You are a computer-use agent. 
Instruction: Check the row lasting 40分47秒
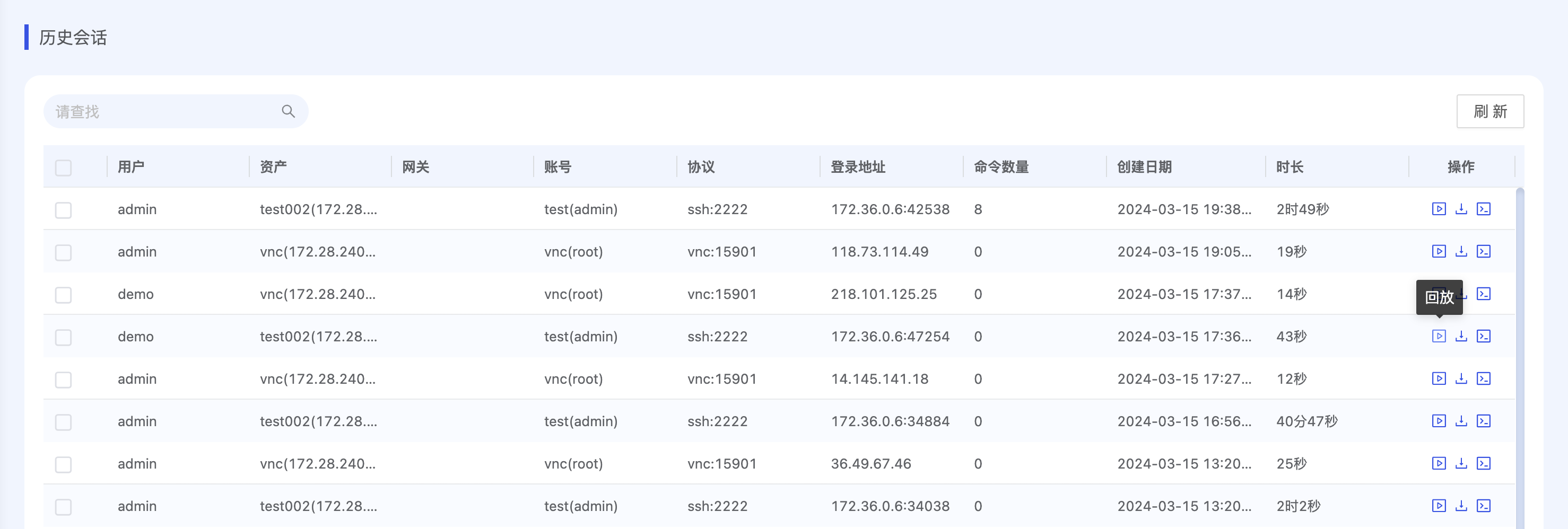63,422
